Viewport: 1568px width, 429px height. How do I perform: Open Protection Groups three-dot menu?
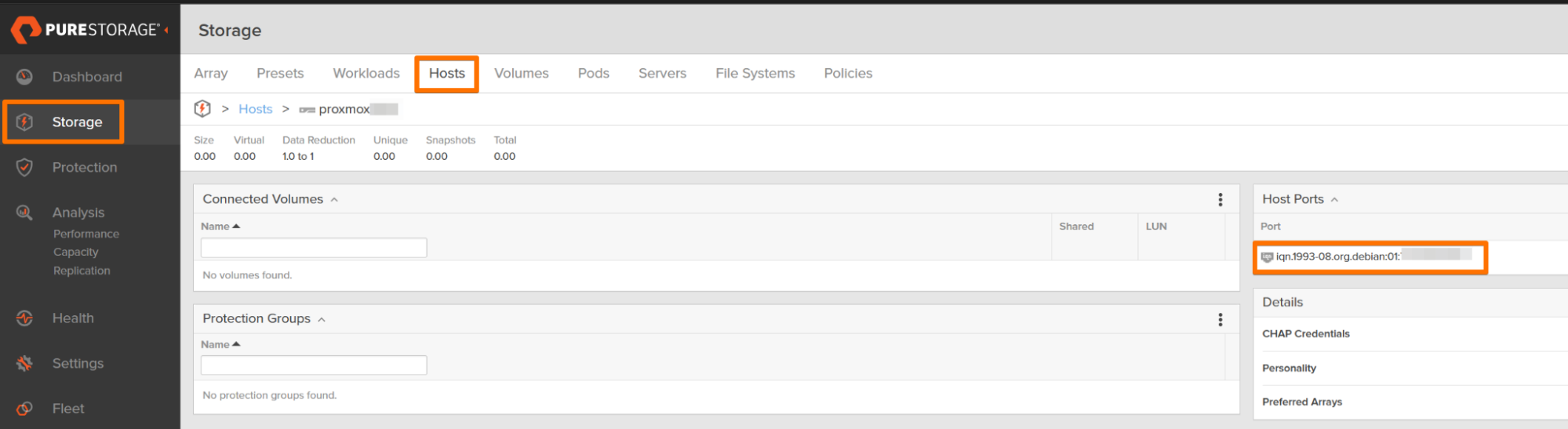[1220, 319]
